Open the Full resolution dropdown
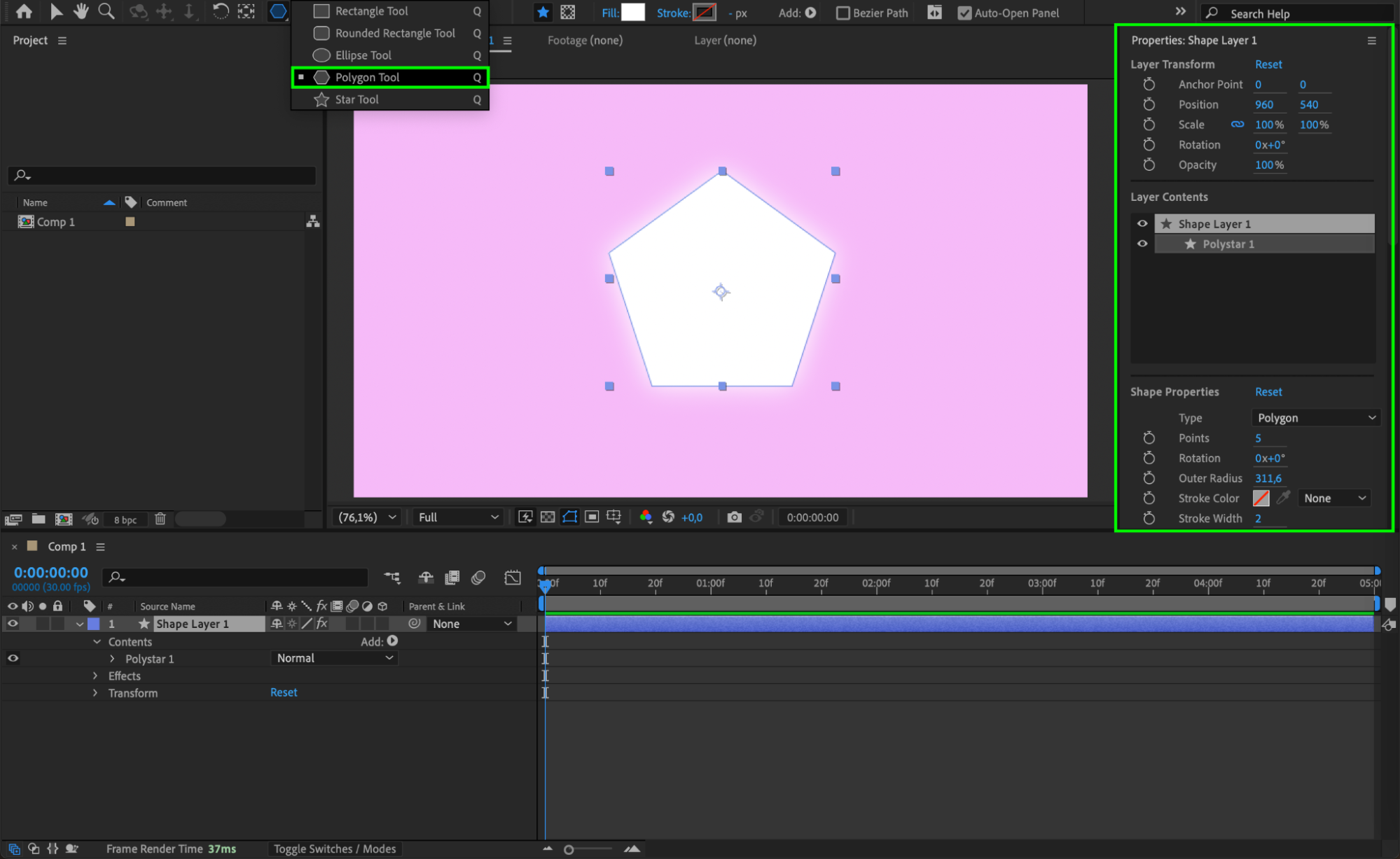The width and height of the screenshot is (1400, 859). 458,517
